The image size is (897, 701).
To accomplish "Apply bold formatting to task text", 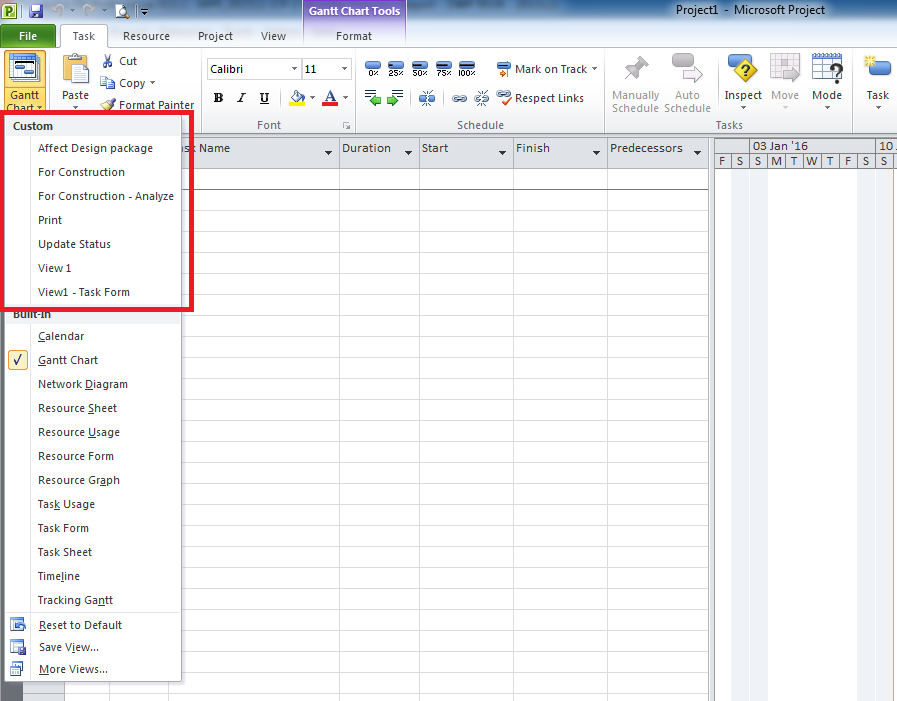I will (218, 97).
